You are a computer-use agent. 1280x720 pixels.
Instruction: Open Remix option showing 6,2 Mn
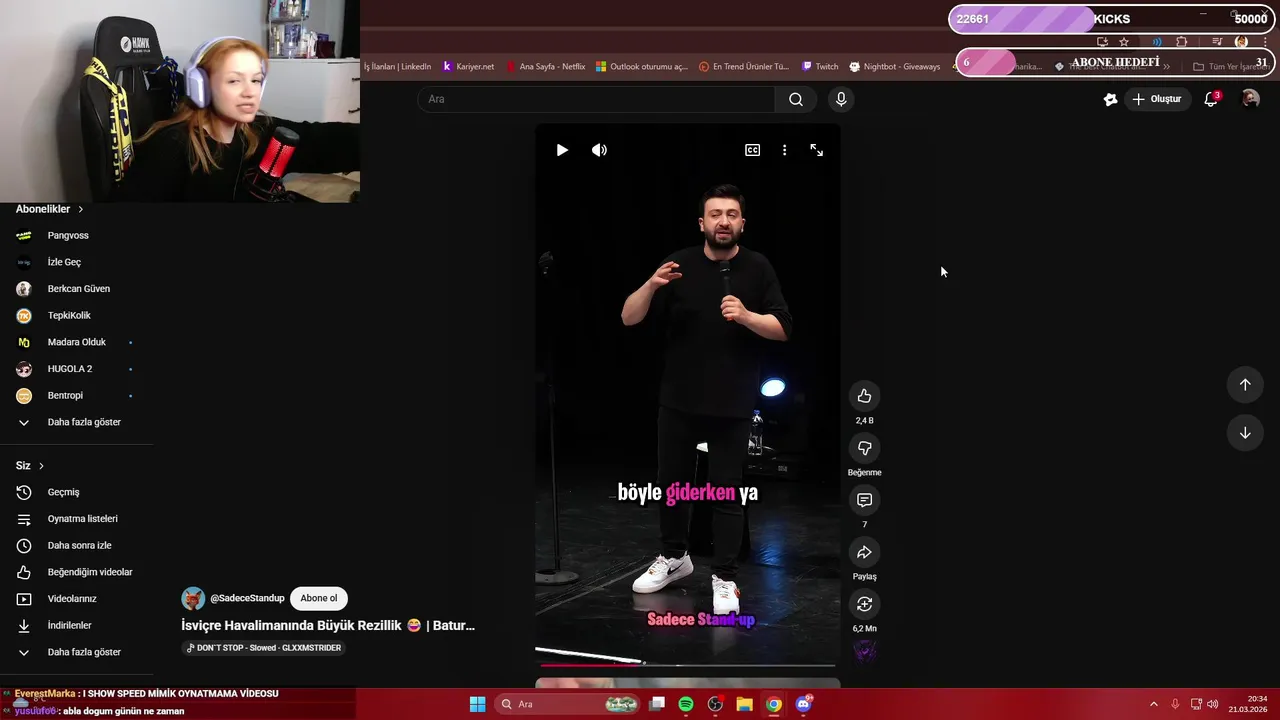click(x=864, y=604)
